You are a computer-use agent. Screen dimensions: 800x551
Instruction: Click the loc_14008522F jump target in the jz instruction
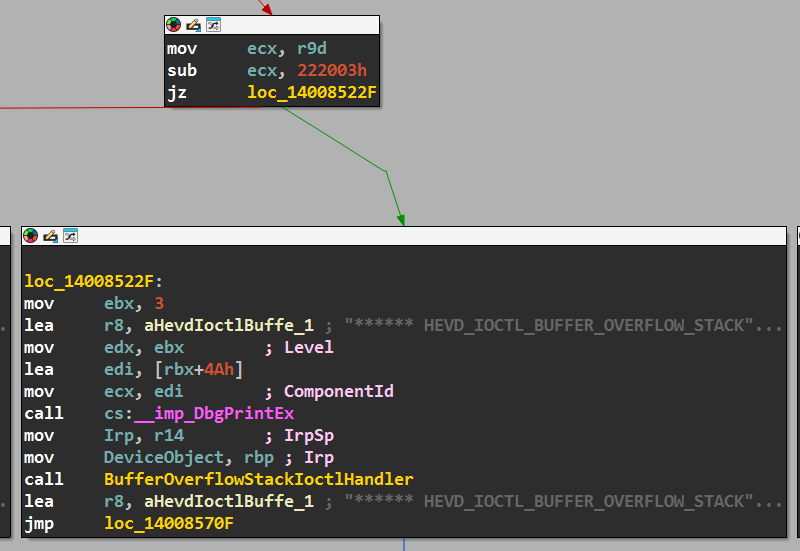coord(311,93)
